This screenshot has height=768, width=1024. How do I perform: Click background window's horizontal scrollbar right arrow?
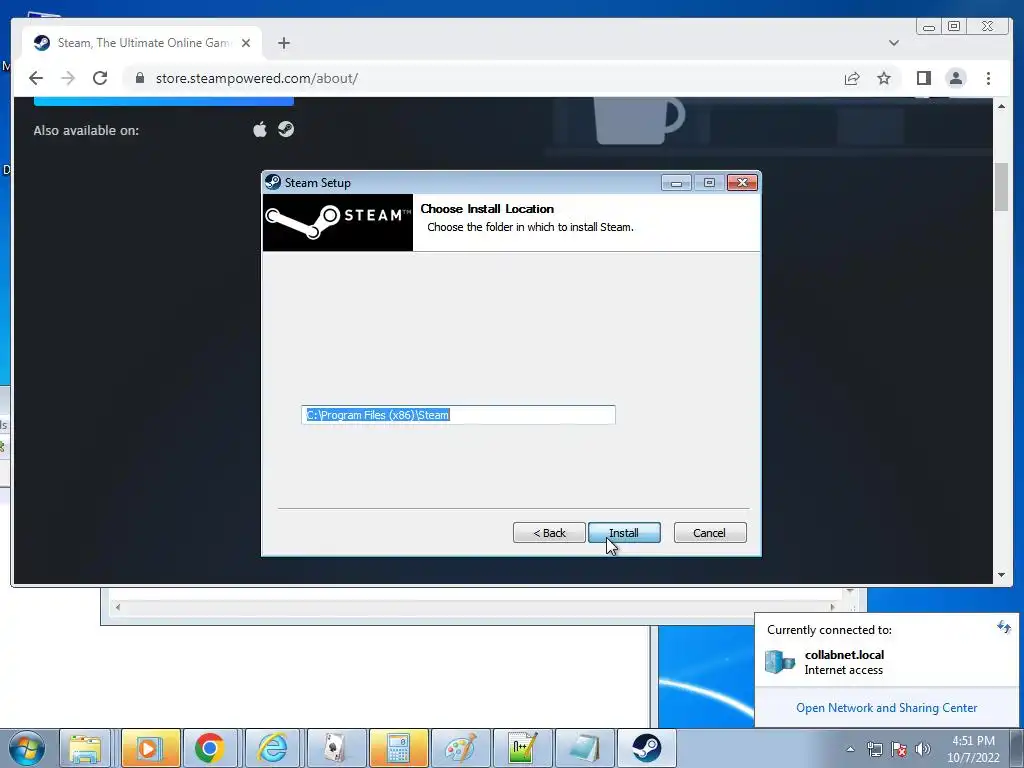(832, 607)
